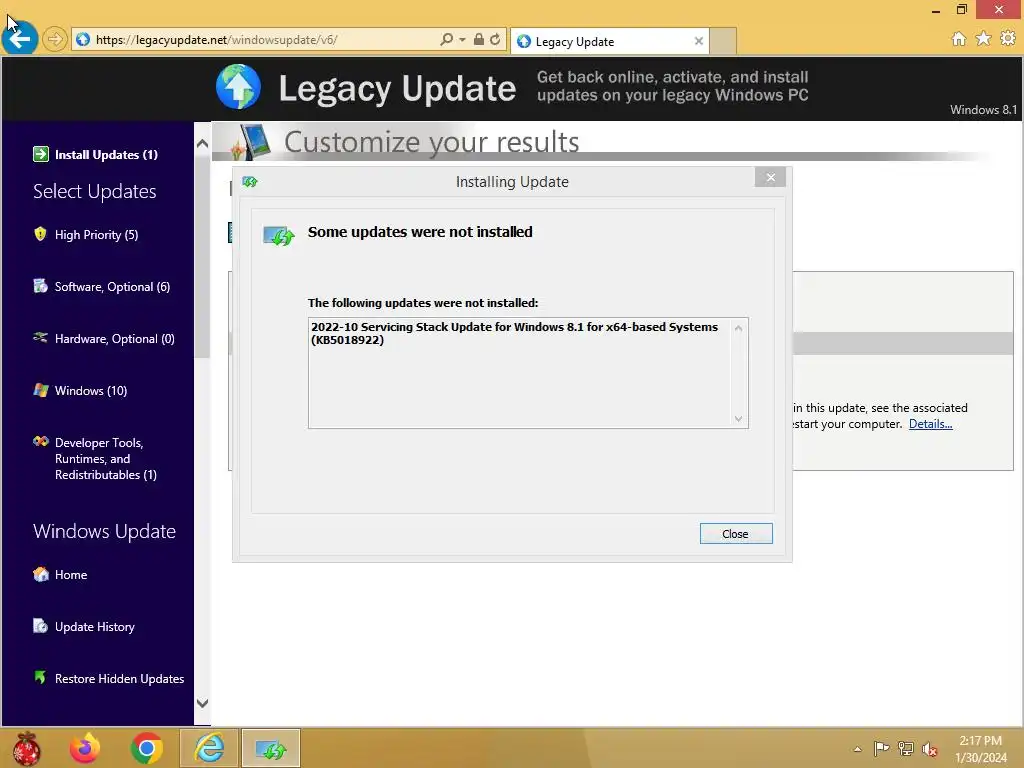Click sidebar scrollbar down arrow
Screen dimensions: 1024x768
point(202,703)
